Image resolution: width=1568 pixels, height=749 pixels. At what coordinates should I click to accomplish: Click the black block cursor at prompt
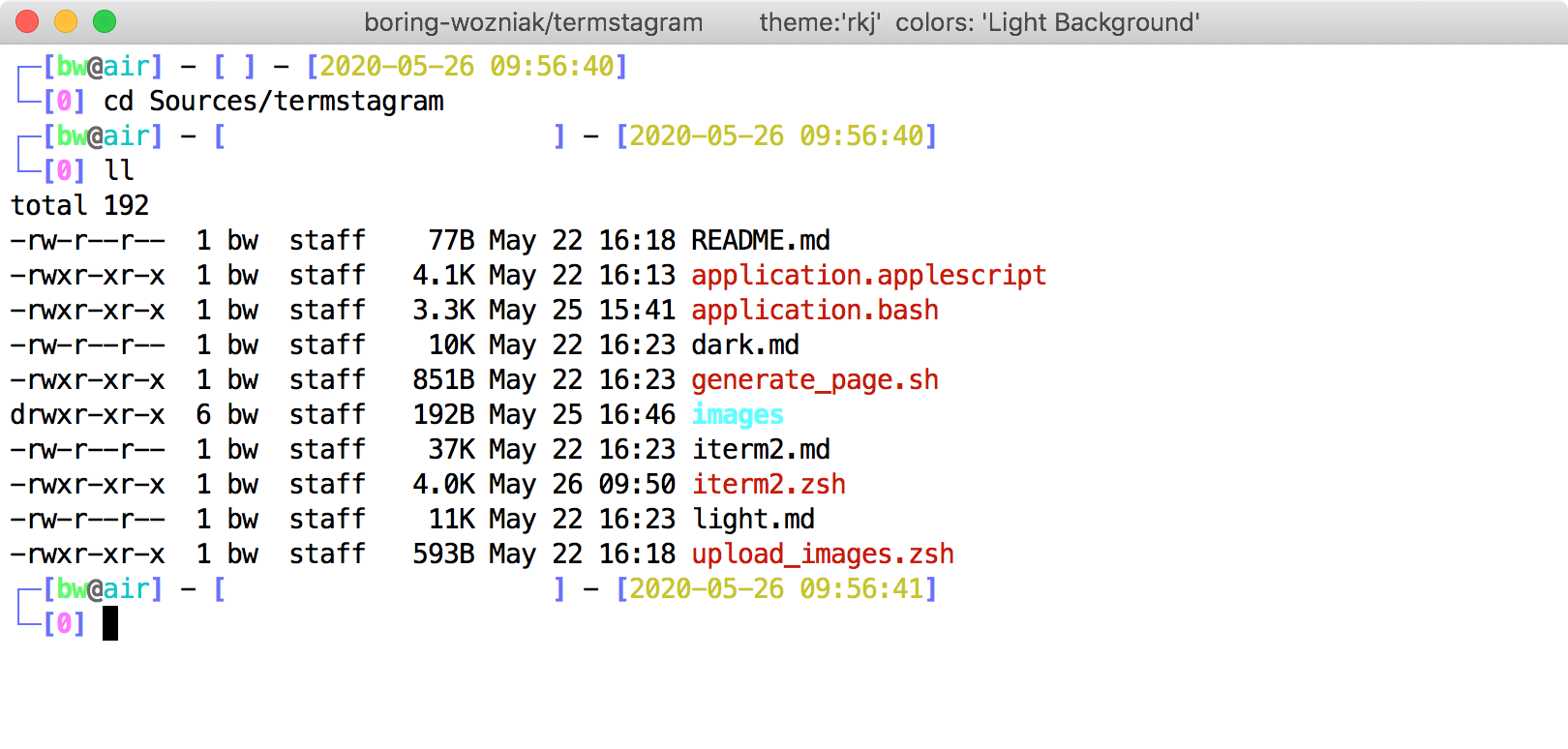[x=110, y=623]
